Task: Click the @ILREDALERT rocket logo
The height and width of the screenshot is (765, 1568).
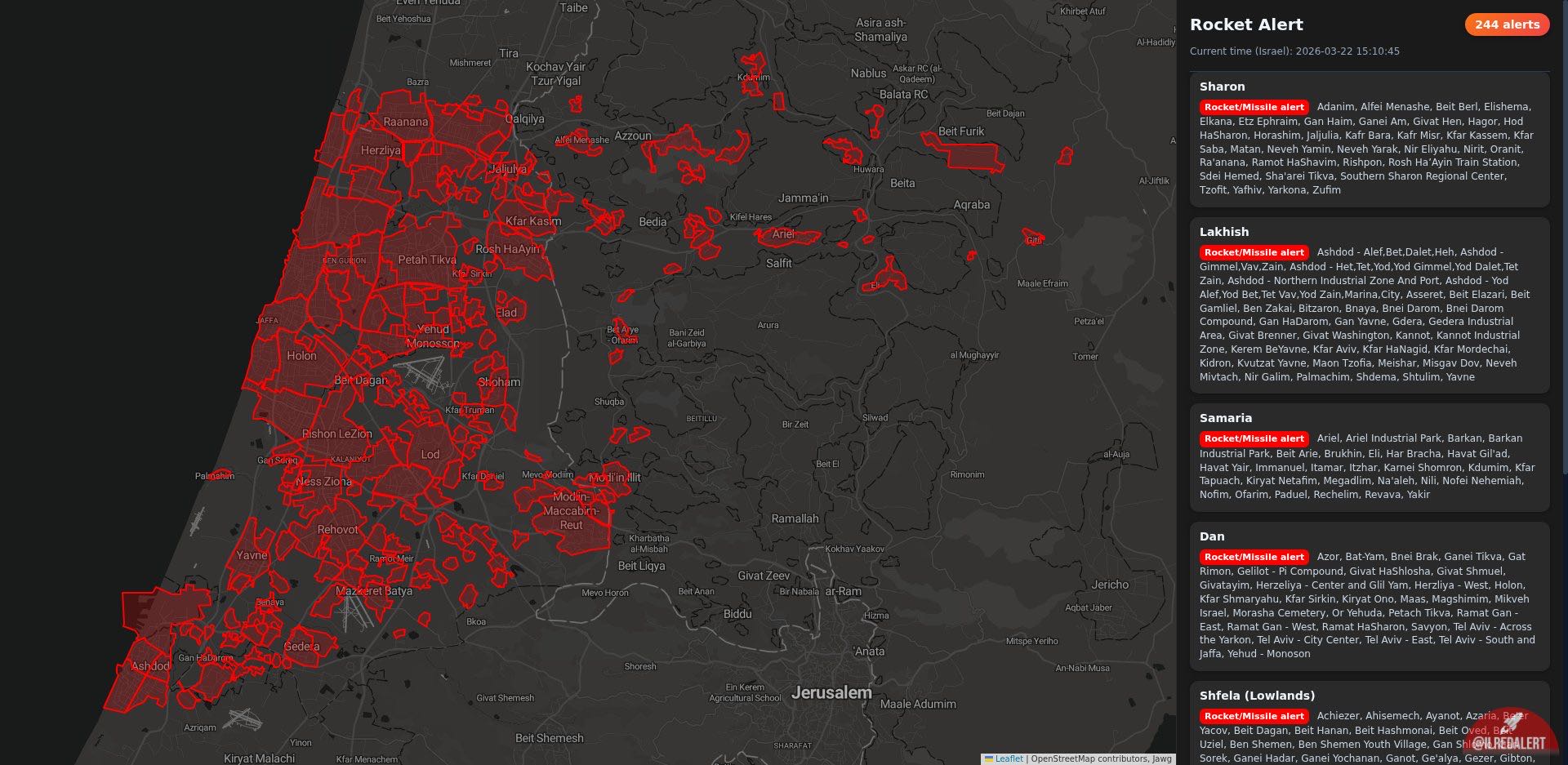Action: (1510, 734)
